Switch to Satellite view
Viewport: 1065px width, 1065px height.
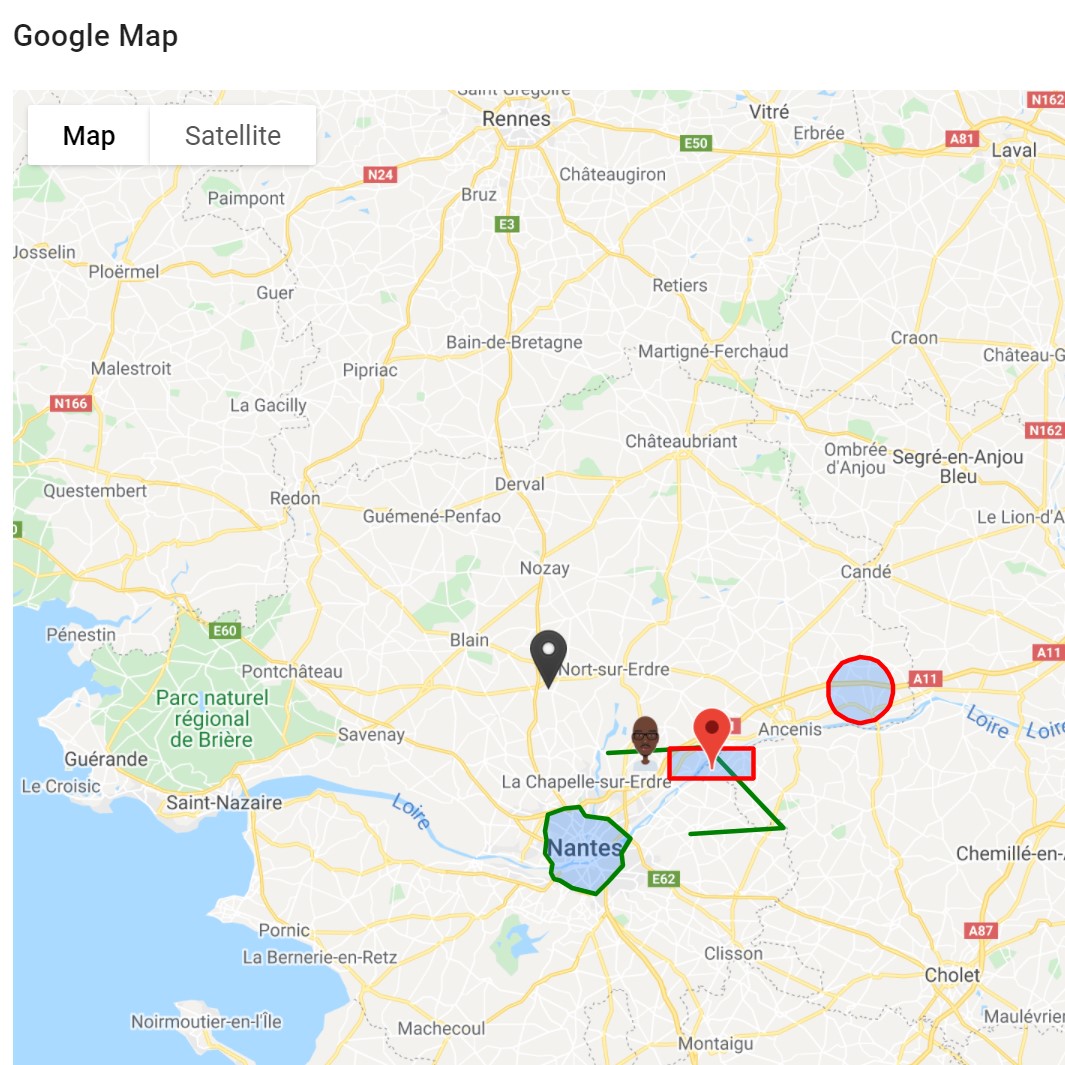[x=232, y=135]
